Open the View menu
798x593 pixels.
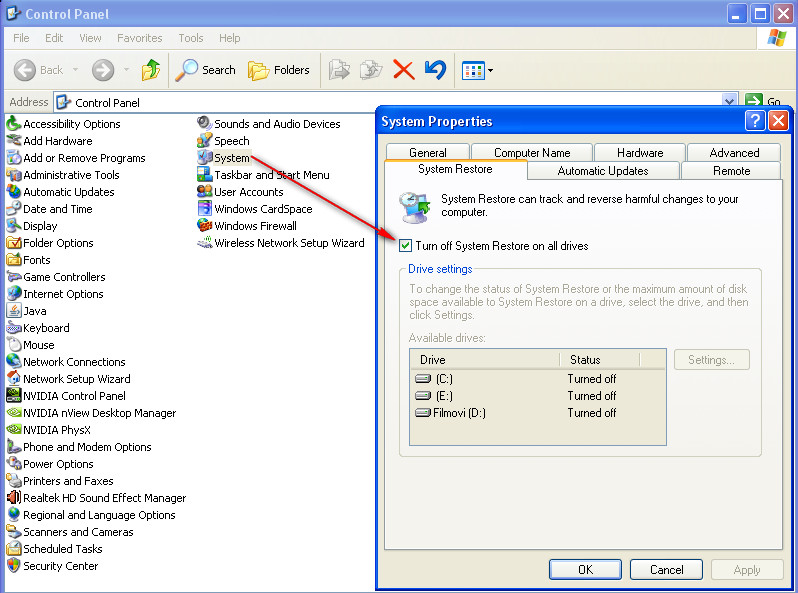90,38
